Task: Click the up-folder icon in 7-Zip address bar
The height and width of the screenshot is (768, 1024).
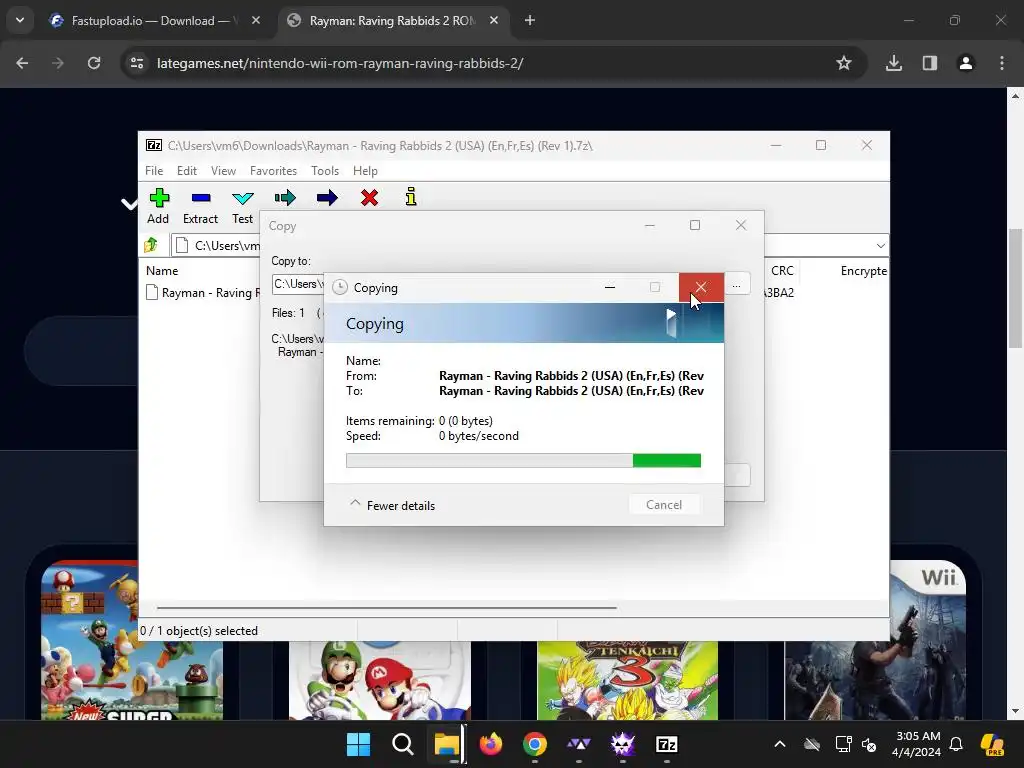Action: point(152,245)
